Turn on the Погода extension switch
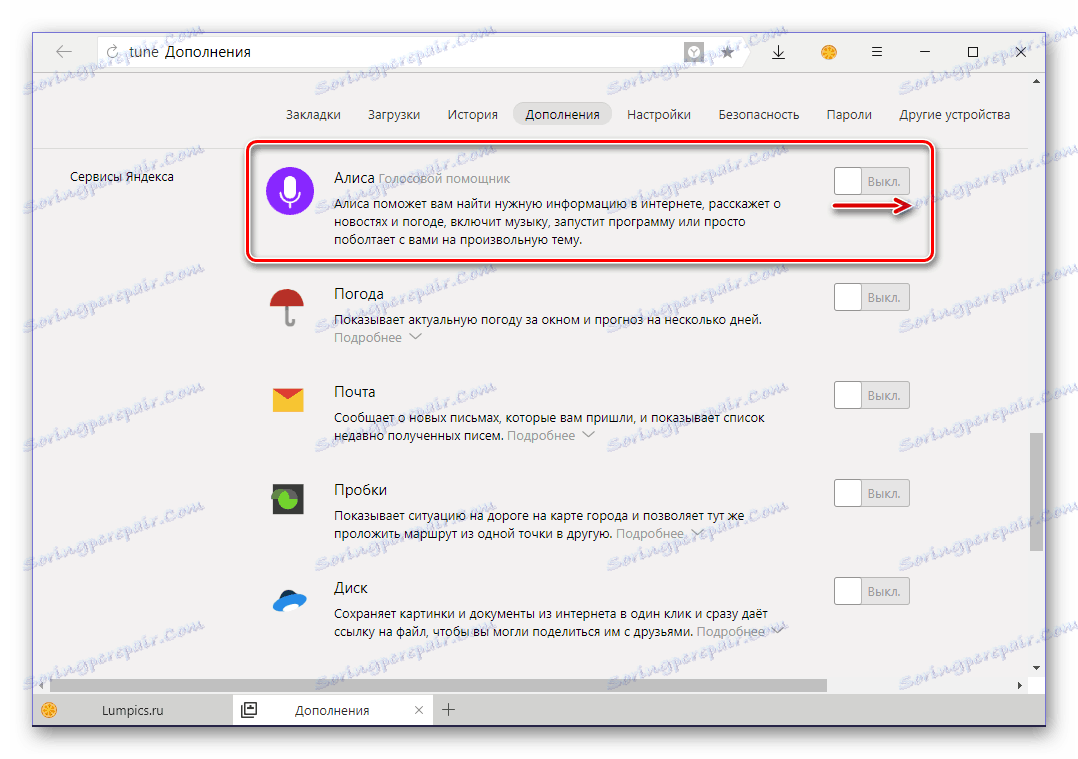This screenshot has height=759, width=1078. 872,298
